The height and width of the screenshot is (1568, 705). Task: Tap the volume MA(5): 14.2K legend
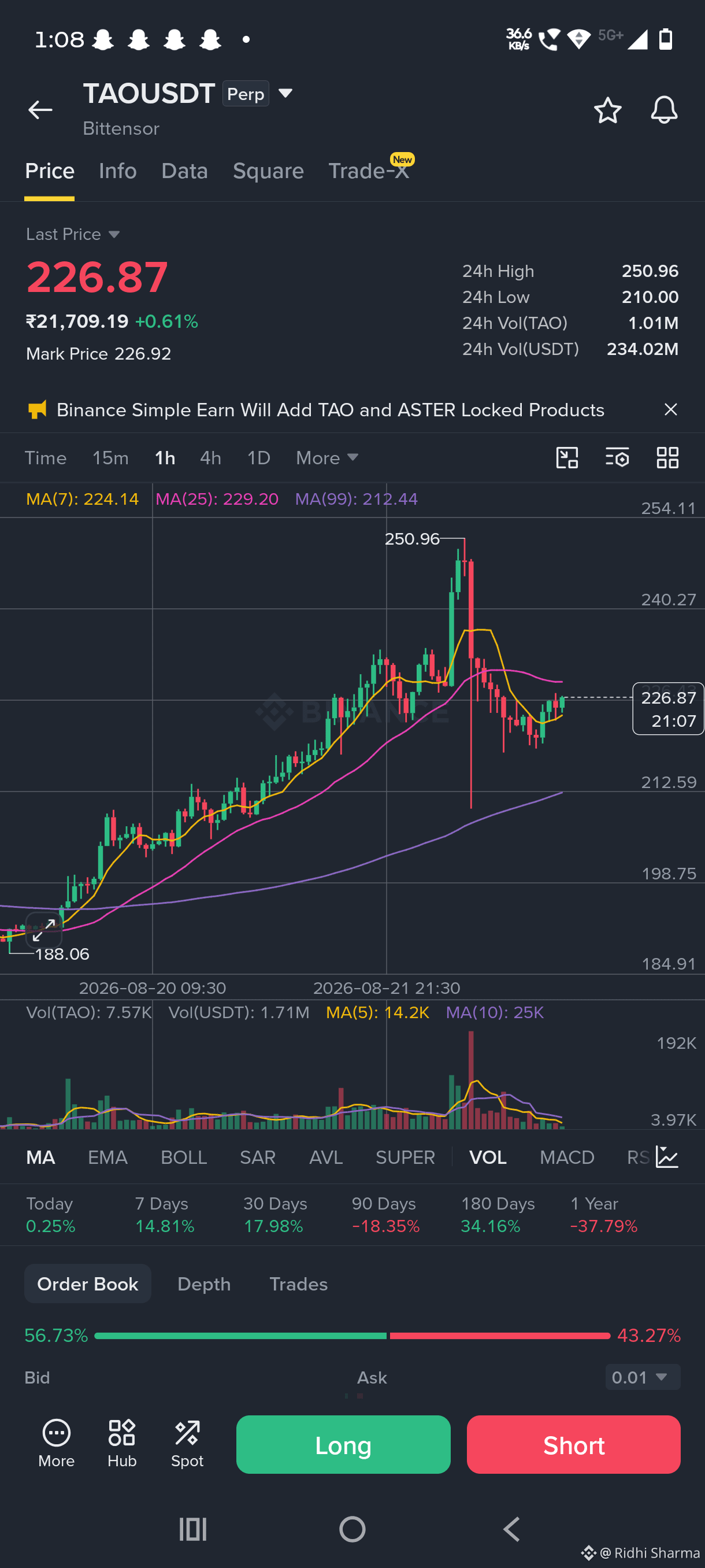pos(378,1012)
